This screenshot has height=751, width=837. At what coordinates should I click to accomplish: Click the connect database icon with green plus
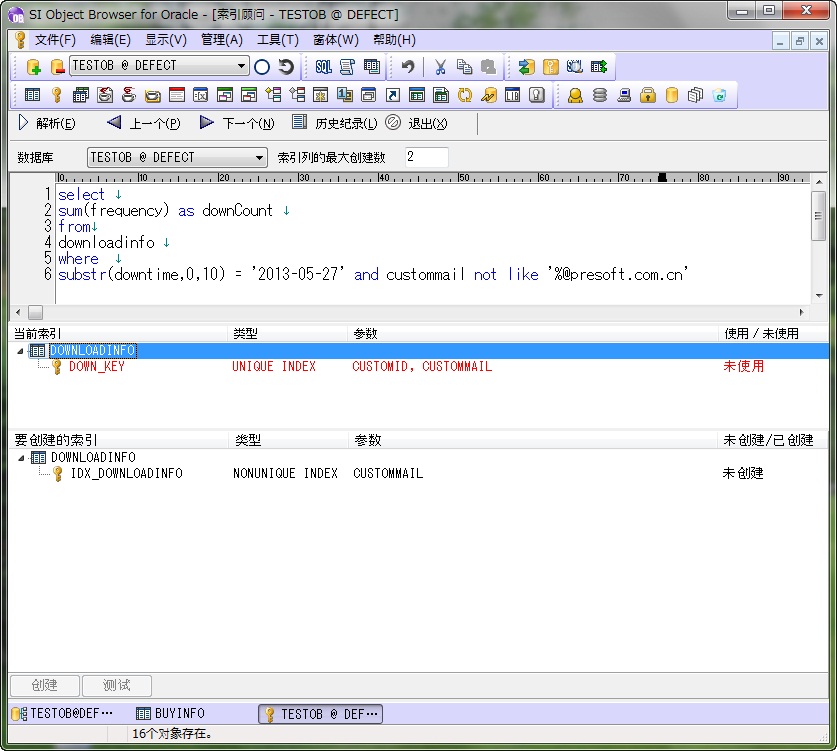point(33,67)
